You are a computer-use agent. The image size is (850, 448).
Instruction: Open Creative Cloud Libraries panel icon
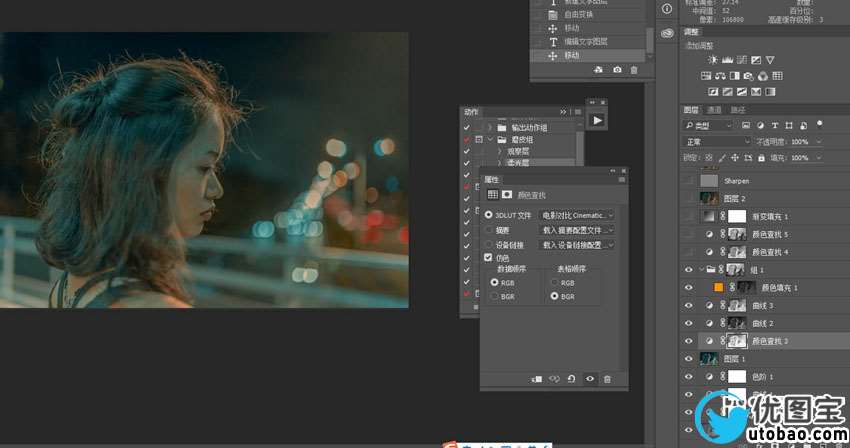coord(667,34)
